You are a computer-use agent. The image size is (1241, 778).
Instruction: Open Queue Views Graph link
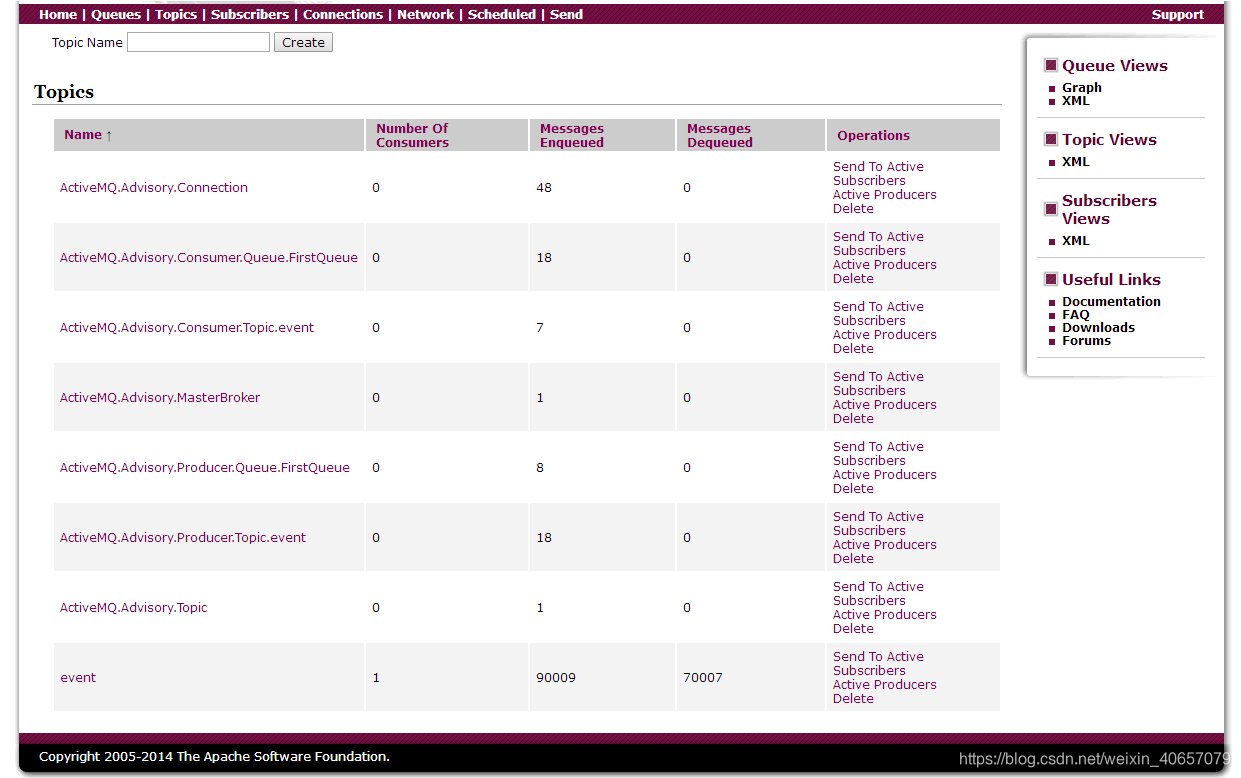point(1082,88)
